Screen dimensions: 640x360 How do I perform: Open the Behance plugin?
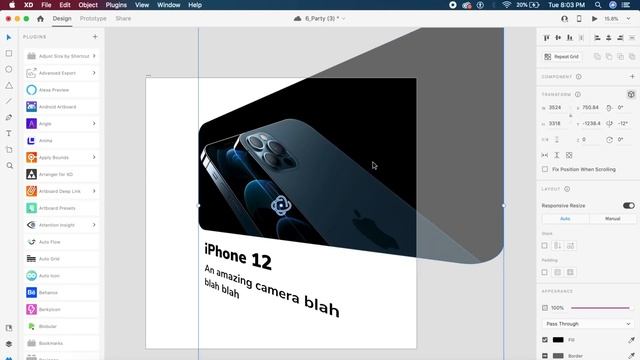pos(62,293)
